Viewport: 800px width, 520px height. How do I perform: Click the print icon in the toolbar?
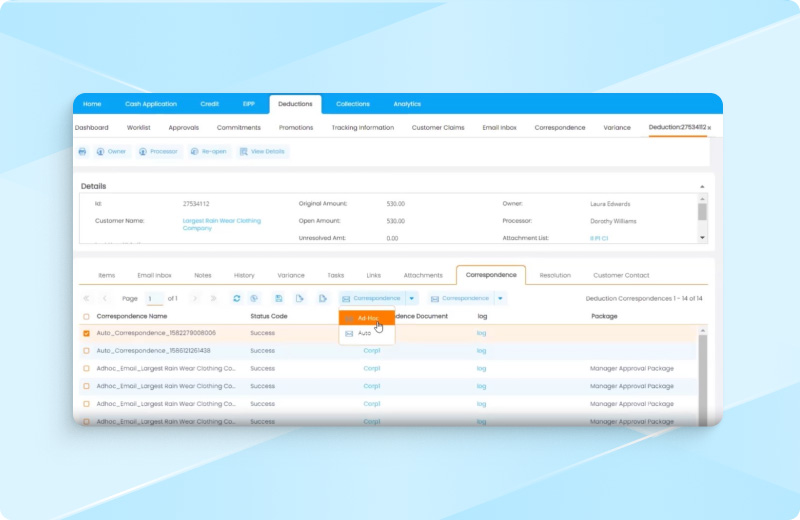tap(82, 152)
